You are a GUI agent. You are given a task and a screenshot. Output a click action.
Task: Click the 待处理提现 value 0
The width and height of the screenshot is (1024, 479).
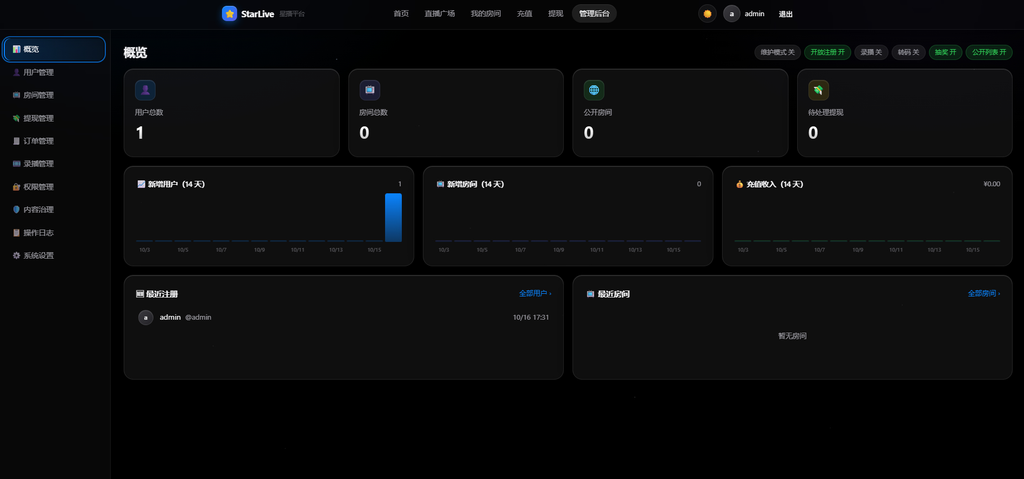click(813, 133)
